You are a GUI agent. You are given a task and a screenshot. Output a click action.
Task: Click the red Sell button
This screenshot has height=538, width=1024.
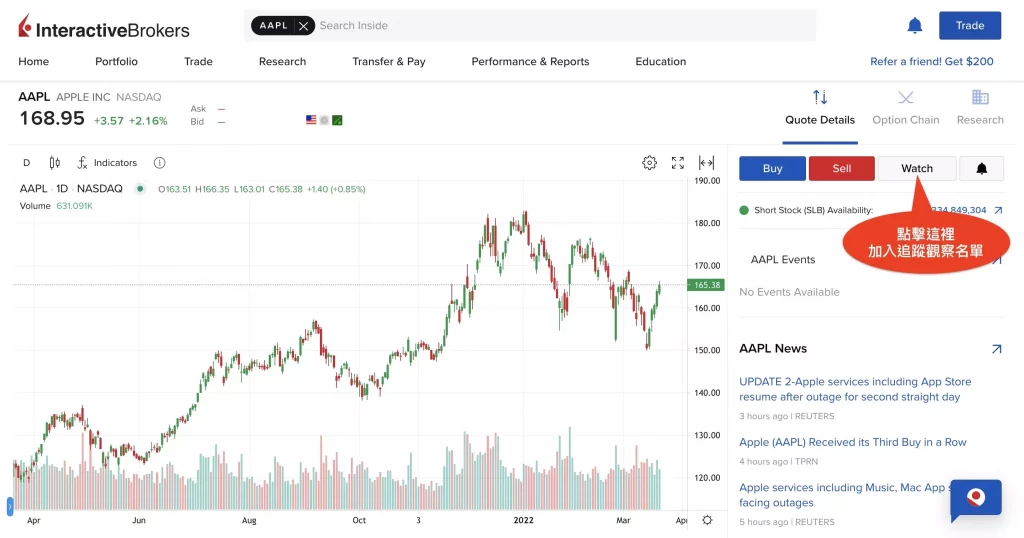842,168
